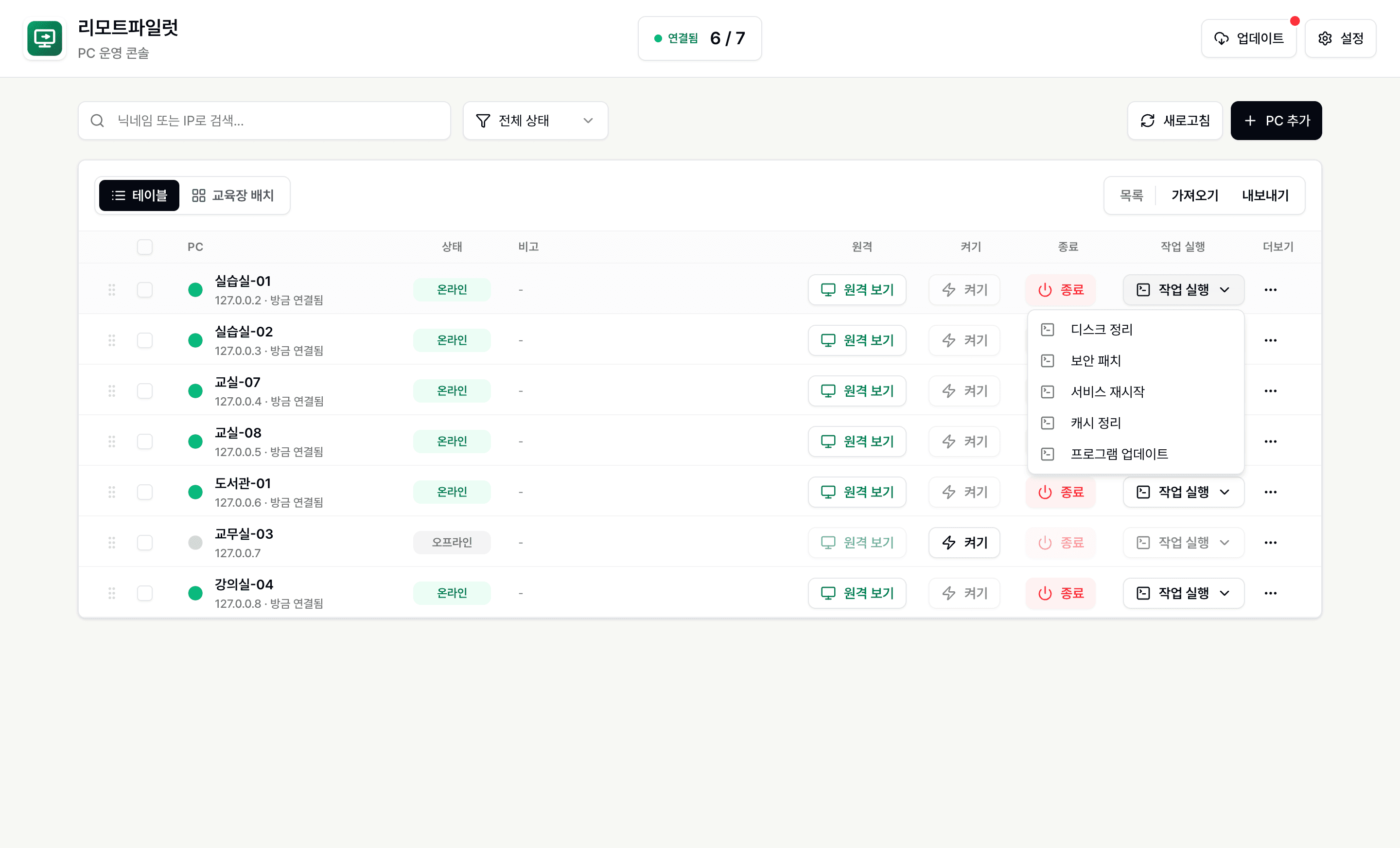
Task: Click the search magnifier icon
Action: tap(97, 121)
